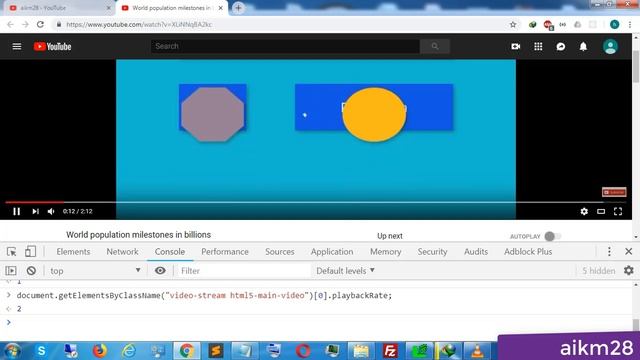Clear the console output

[31, 271]
